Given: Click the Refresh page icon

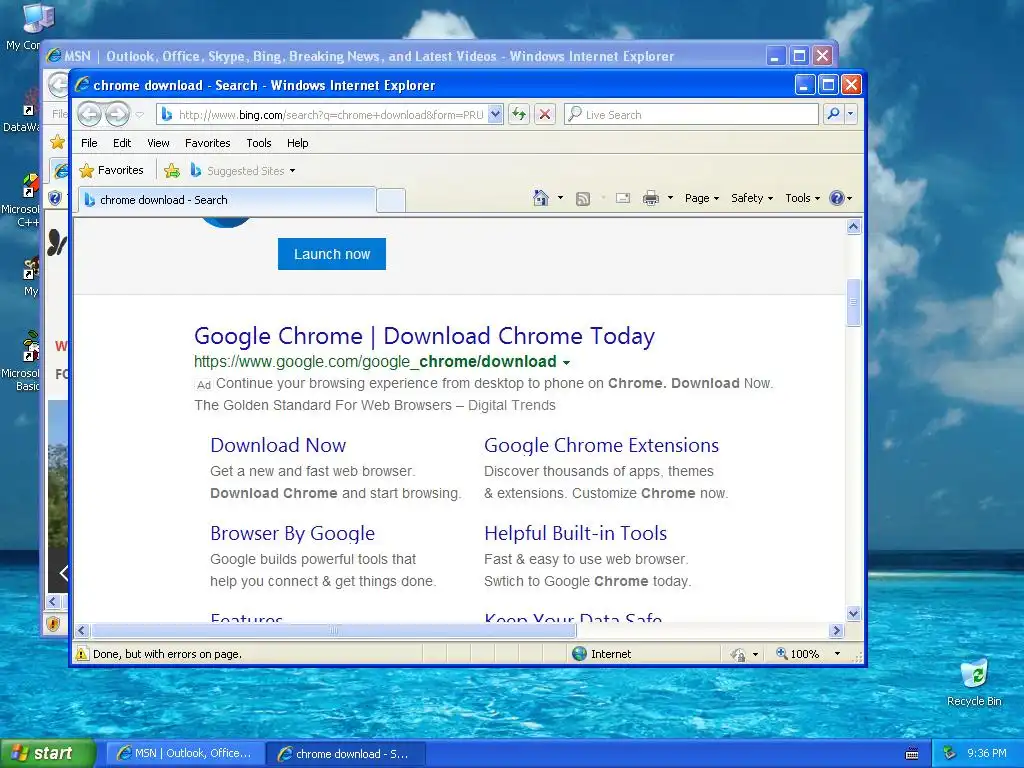Looking at the screenshot, I should (x=519, y=114).
